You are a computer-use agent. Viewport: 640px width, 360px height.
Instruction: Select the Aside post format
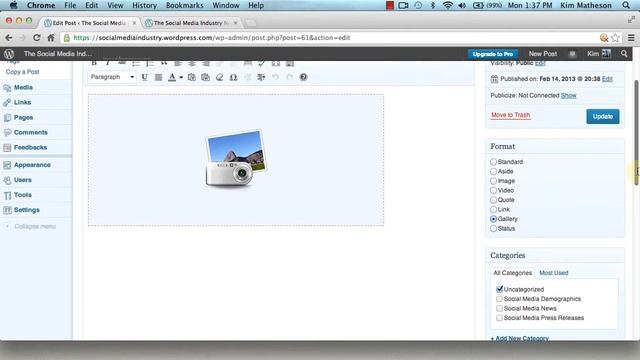coord(493,171)
